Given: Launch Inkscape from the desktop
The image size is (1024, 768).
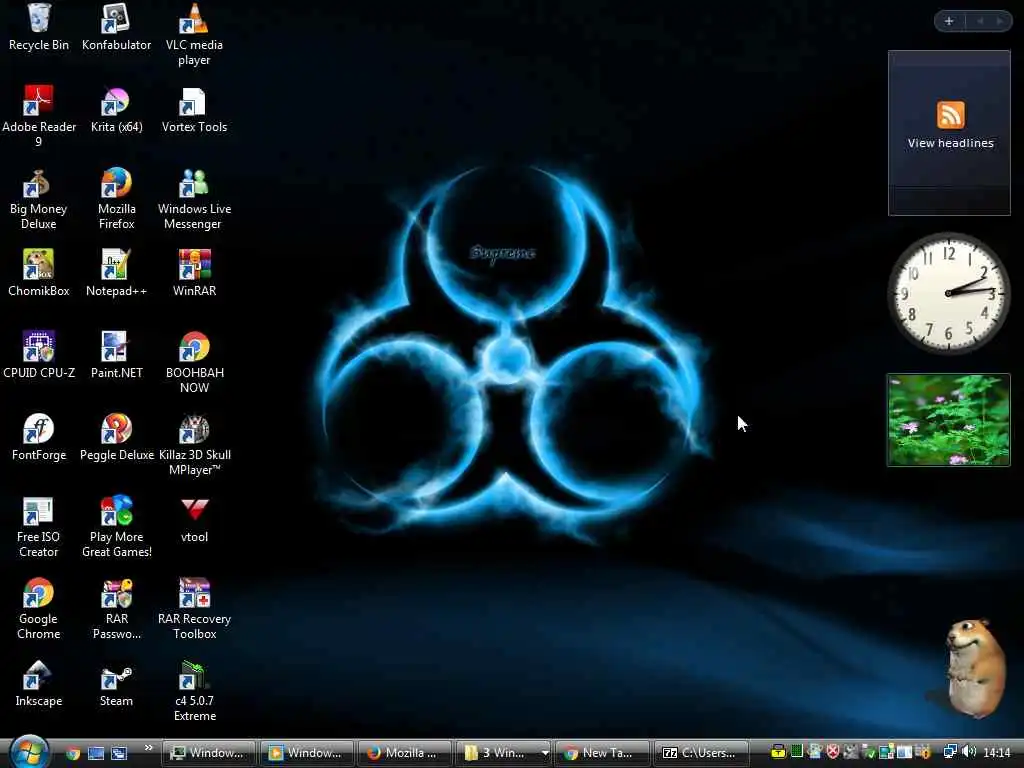Looking at the screenshot, I should (39, 684).
